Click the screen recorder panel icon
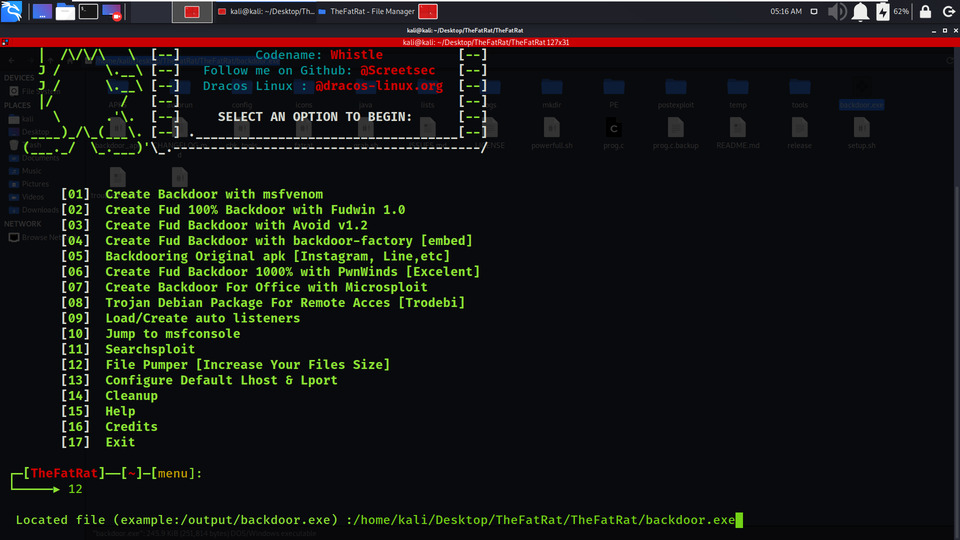The height and width of the screenshot is (540, 960). point(112,12)
